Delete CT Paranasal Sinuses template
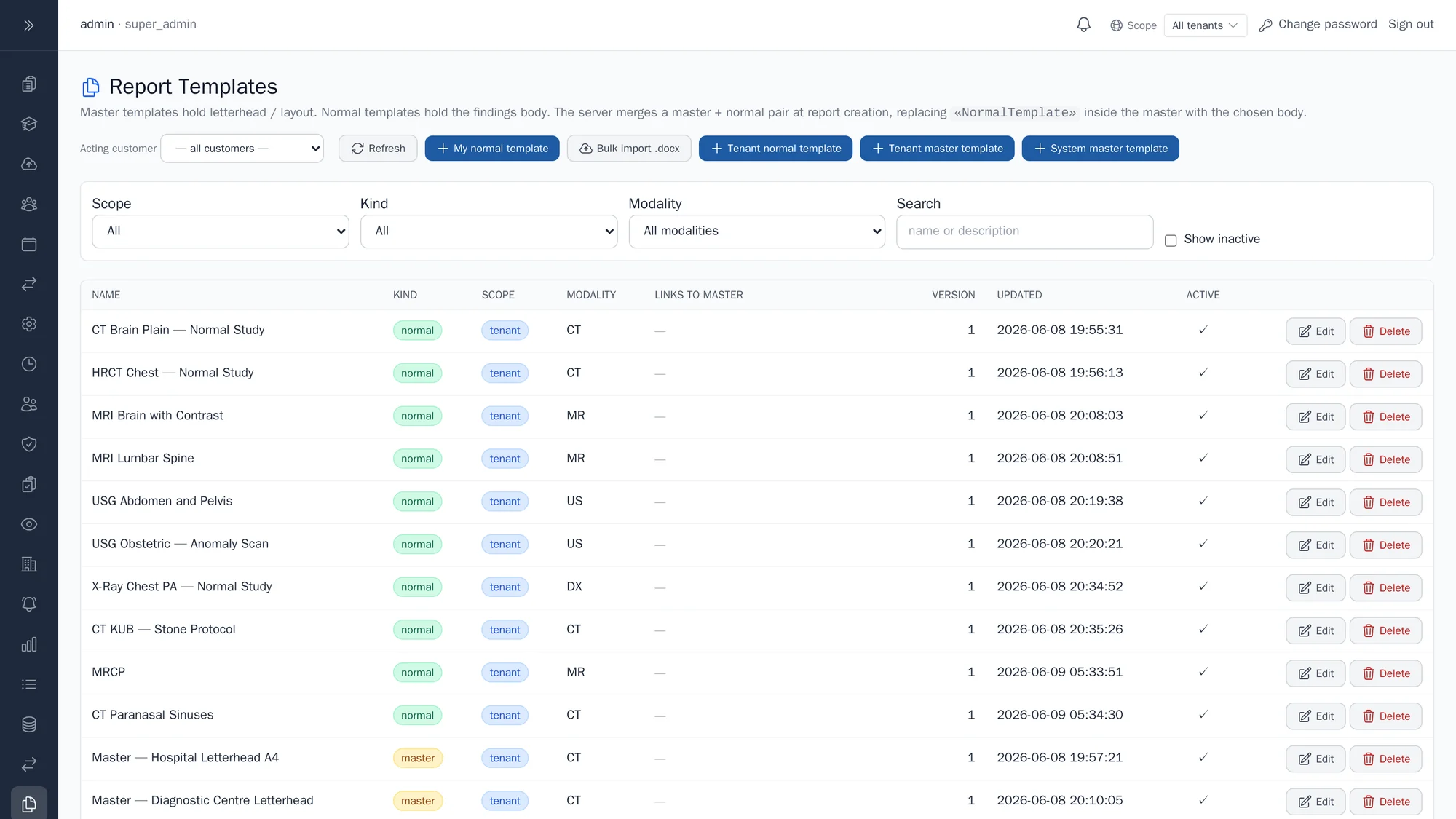This screenshot has width=1456, height=819. coord(1385,716)
